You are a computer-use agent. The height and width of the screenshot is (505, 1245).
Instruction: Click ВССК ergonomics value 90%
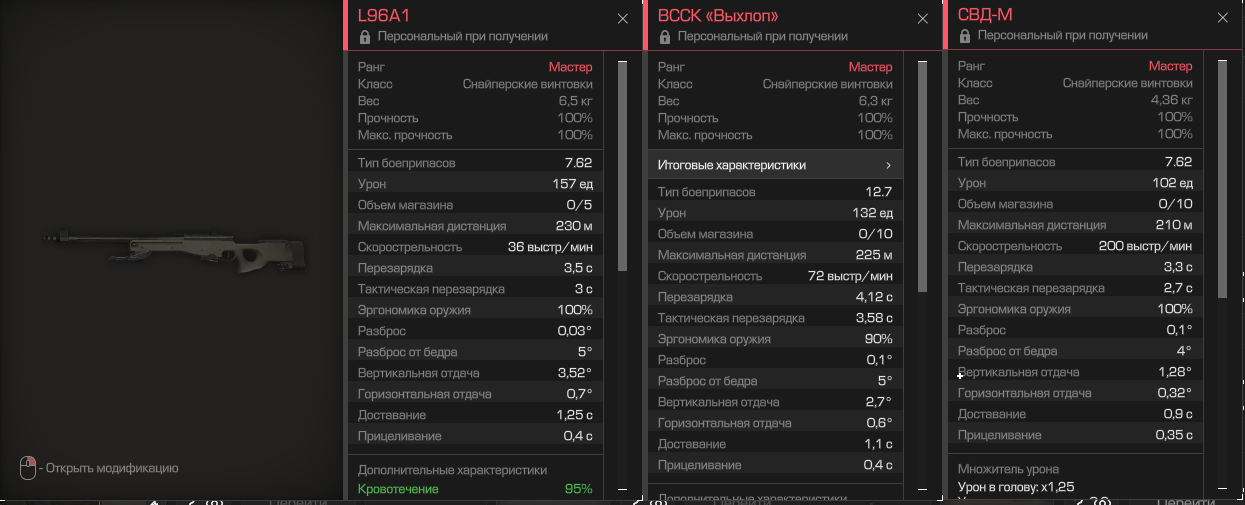click(877, 339)
